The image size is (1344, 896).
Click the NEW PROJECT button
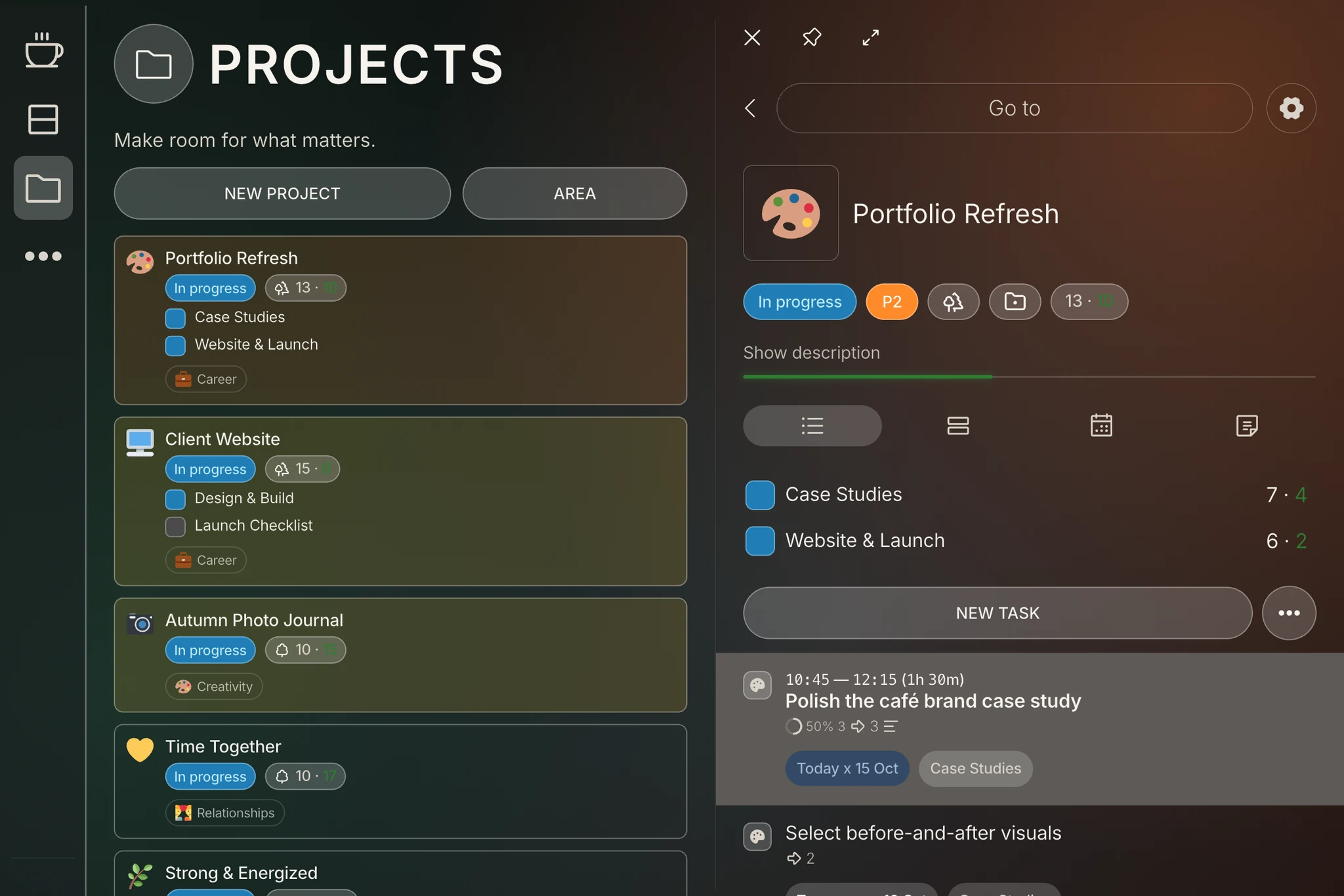282,193
